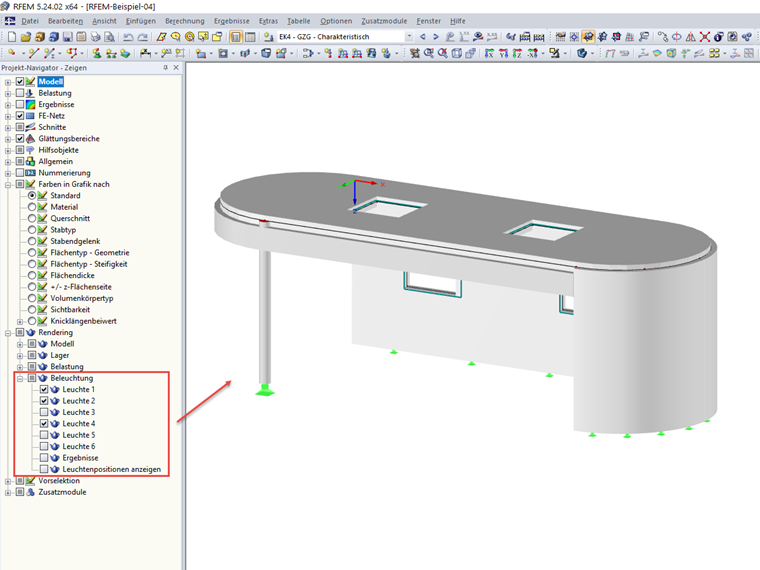Click the Print preview icon
The height and width of the screenshot is (570, 760).
[110, 37]
